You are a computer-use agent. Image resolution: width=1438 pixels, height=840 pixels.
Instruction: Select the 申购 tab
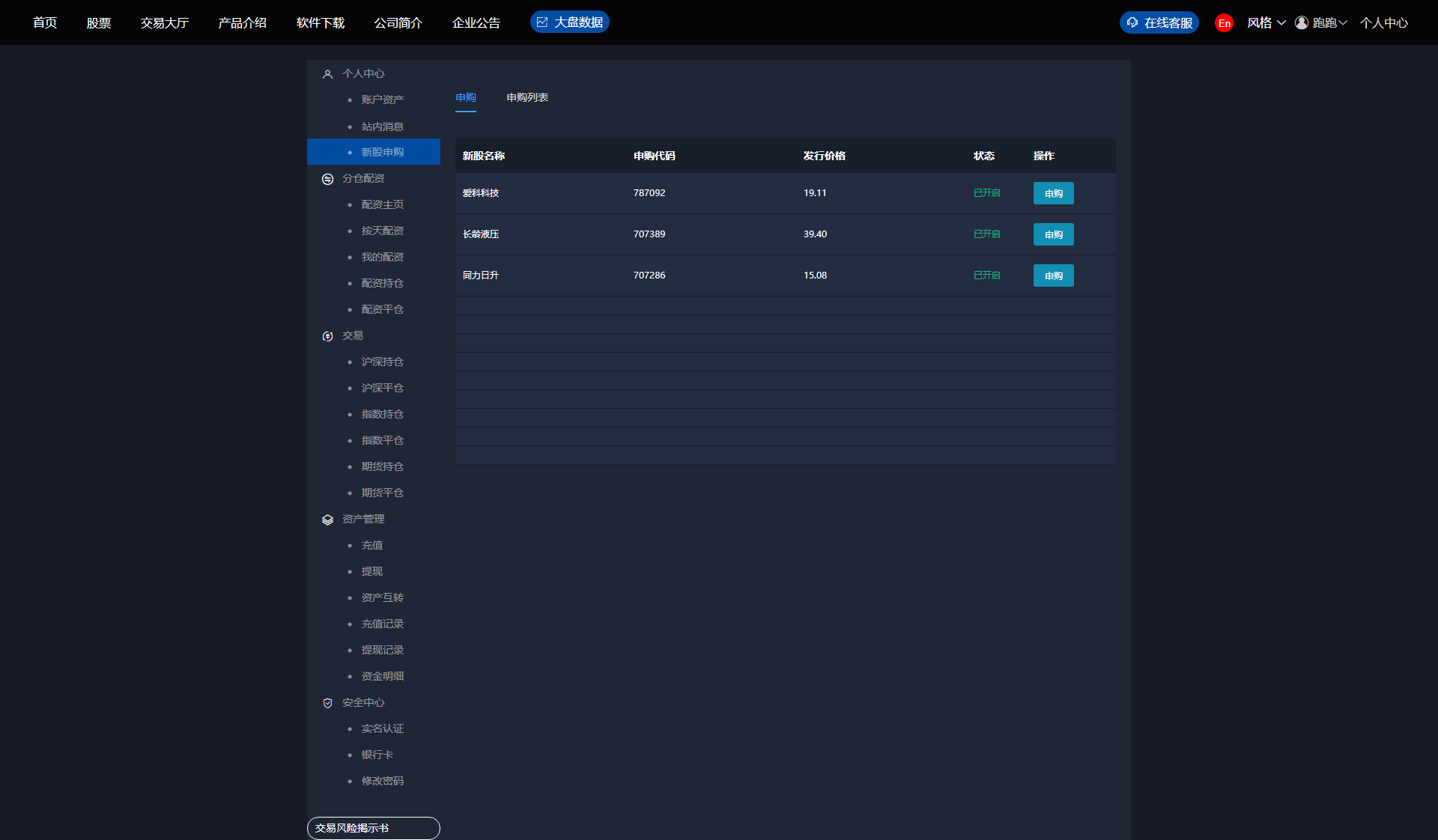click(465, 97)
